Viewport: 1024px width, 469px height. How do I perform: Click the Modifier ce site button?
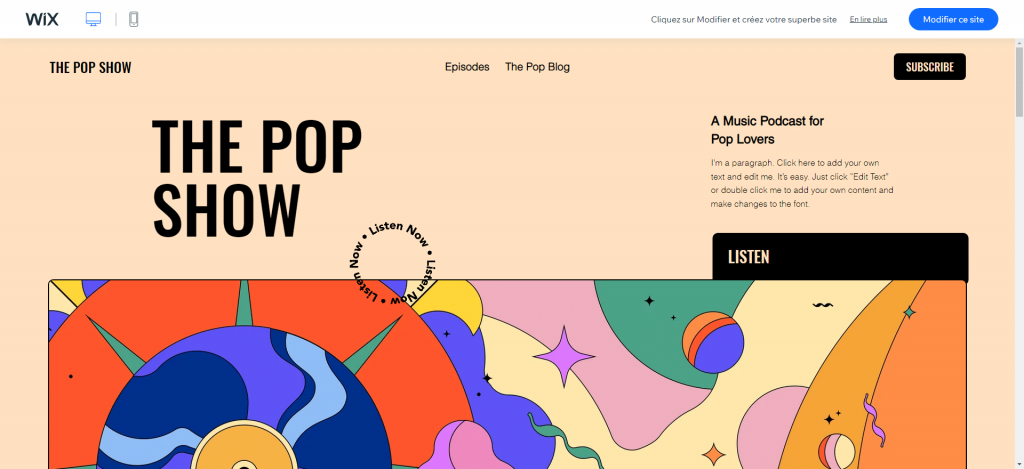tap(953, 20)
